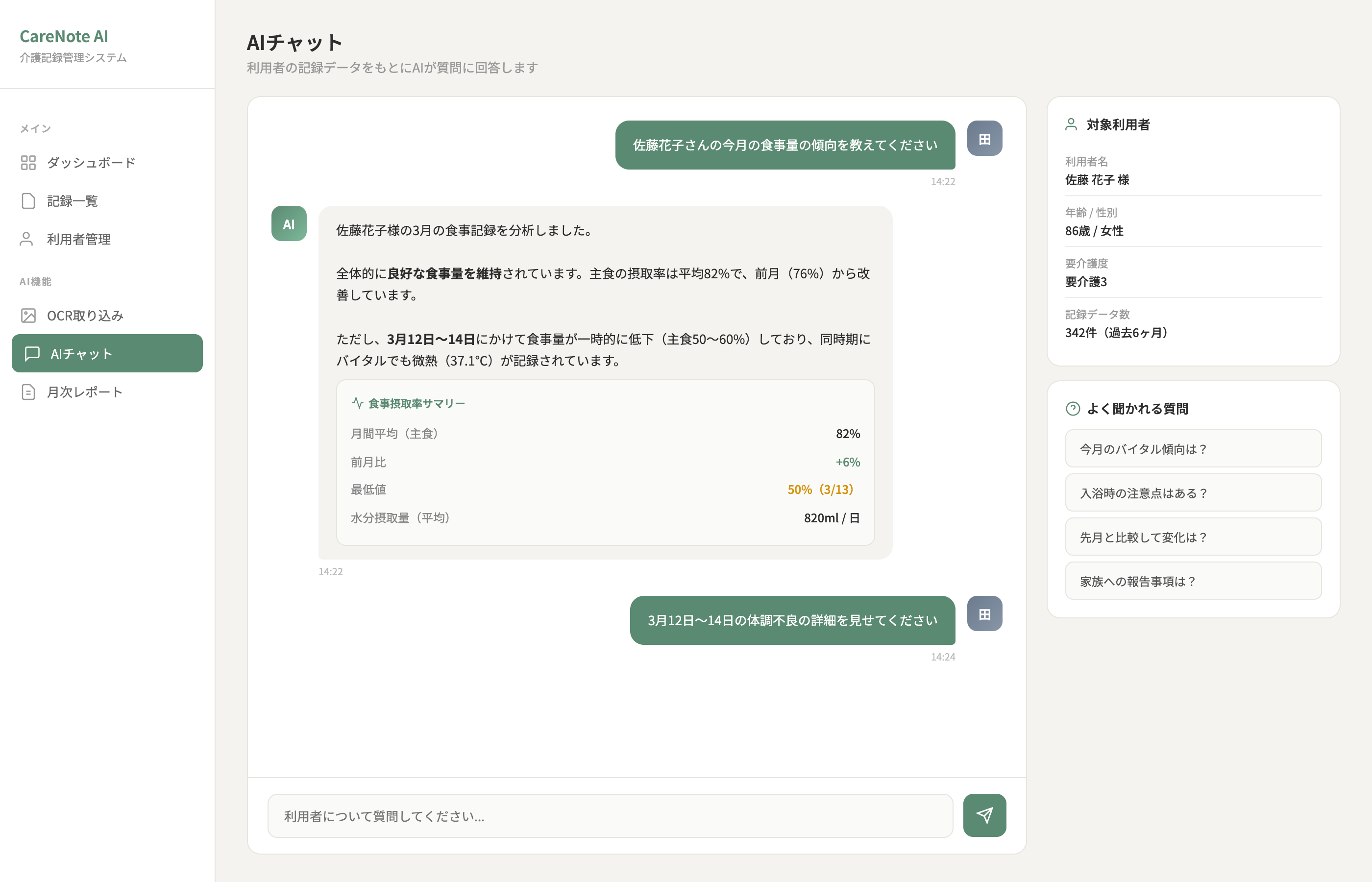This screenshot has width=1372, height=882.
Task: Click the user name 佐藤 花子 様
Action: [1097, 180]
